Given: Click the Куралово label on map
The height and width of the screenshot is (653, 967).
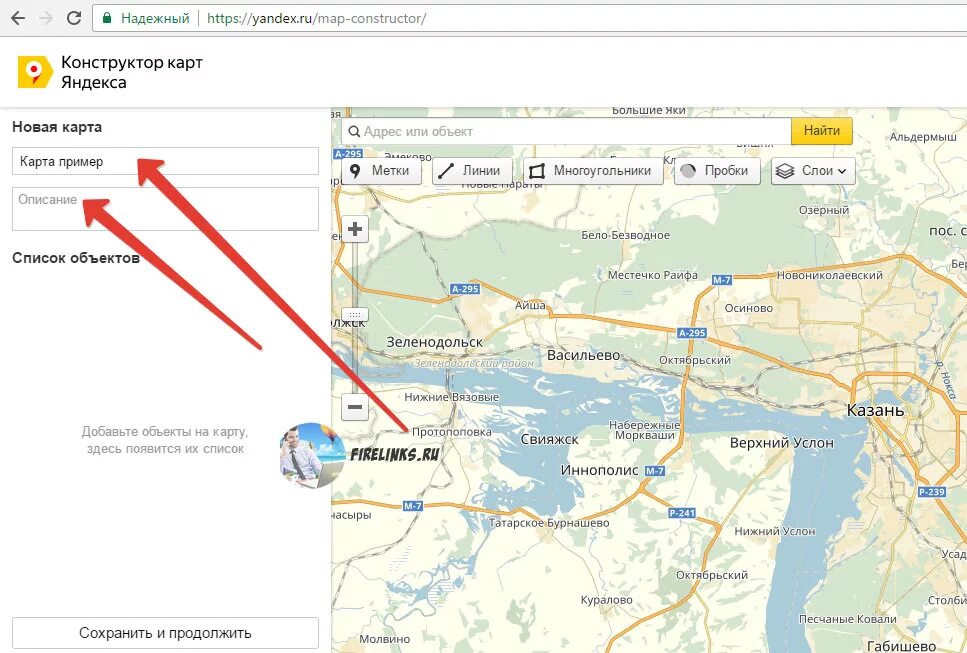Looking at the screenshot, I should click(607, 600).
